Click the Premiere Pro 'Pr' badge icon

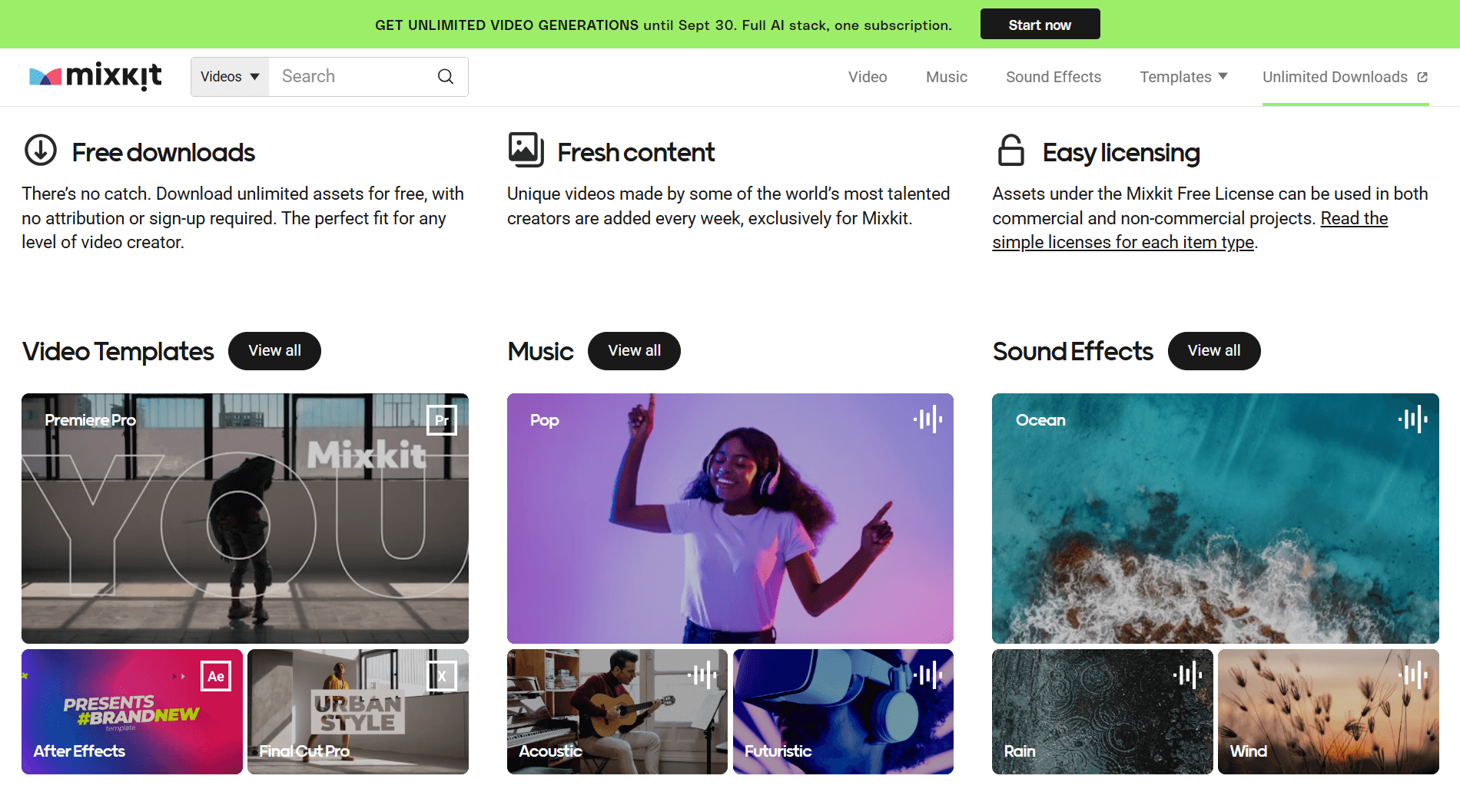[x=442, y=420]
